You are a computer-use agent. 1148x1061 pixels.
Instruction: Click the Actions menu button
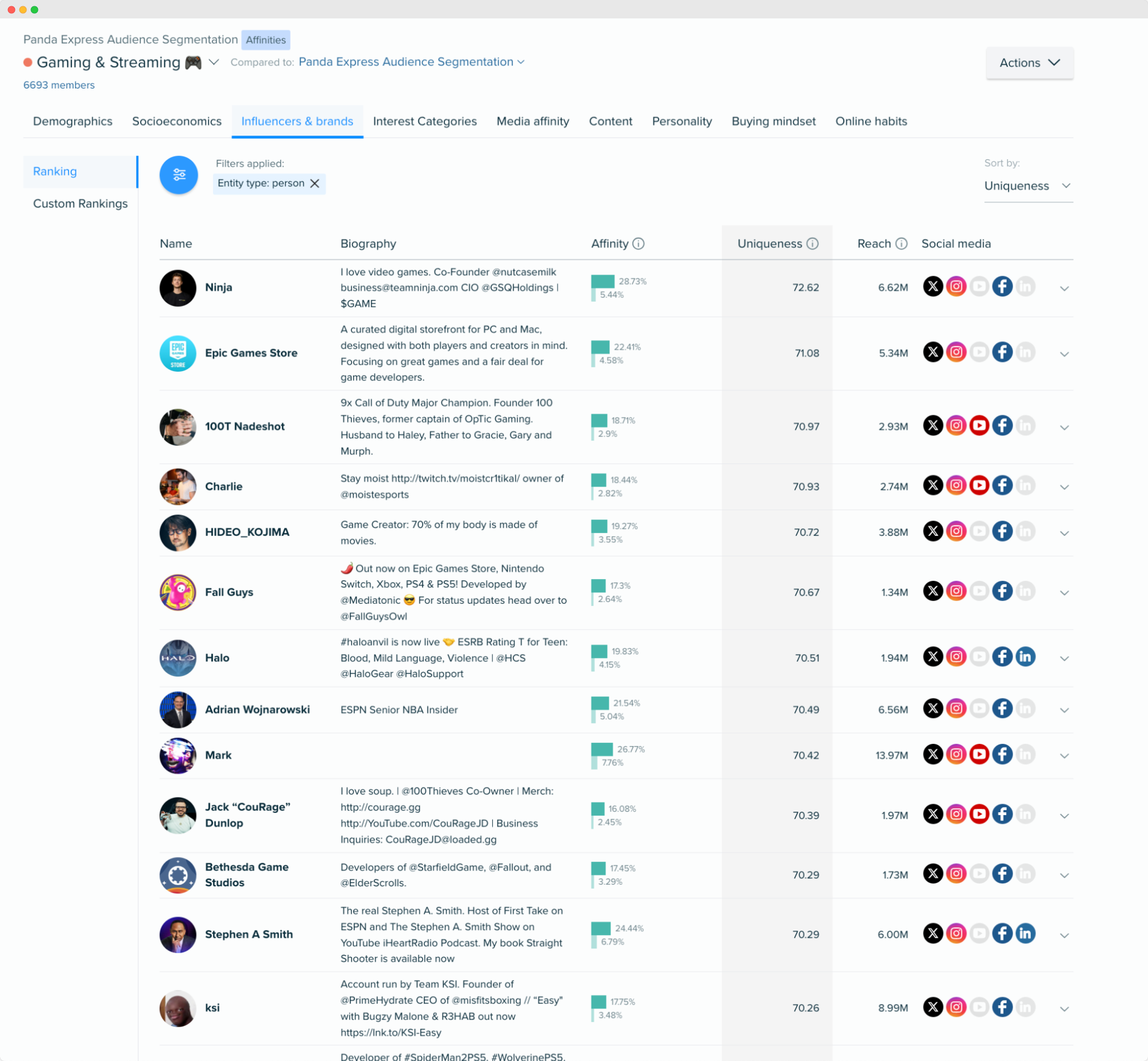(1029, 61)
